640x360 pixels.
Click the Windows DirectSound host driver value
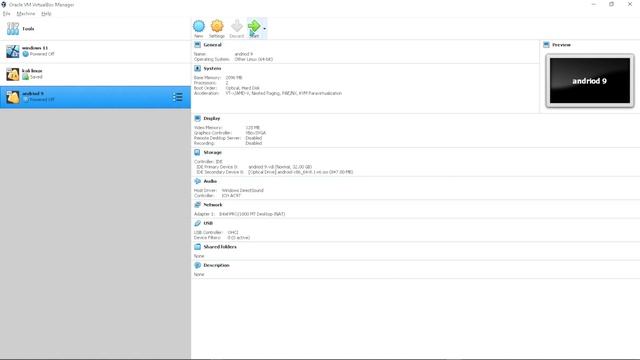click(242, 190)
